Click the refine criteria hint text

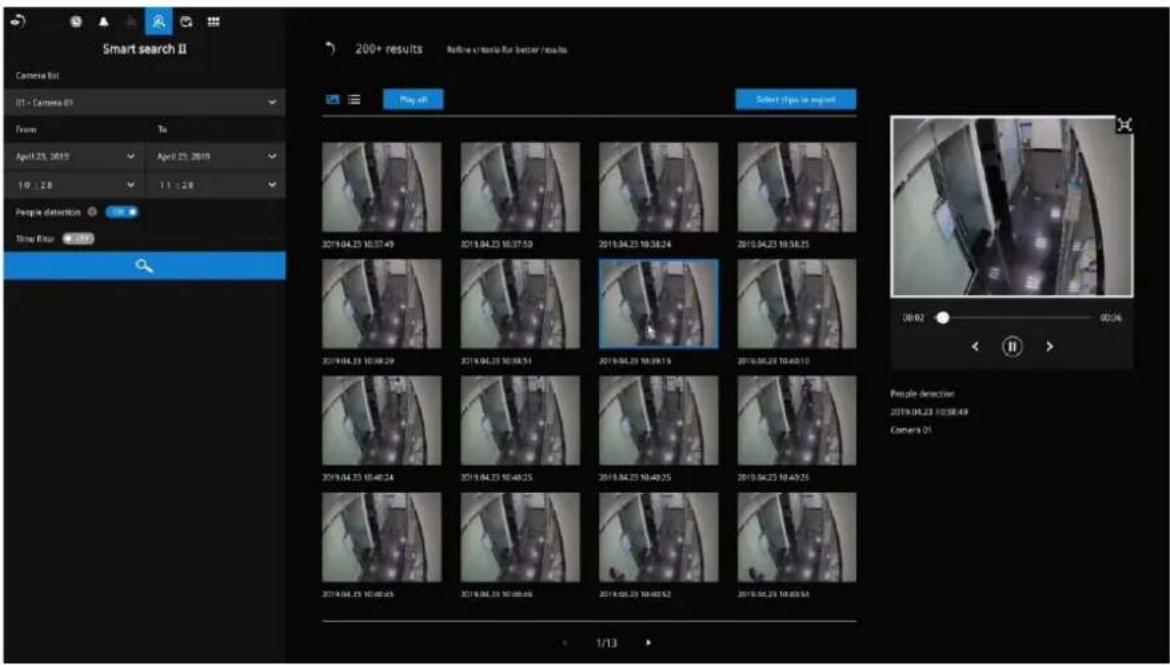point(507,50)
